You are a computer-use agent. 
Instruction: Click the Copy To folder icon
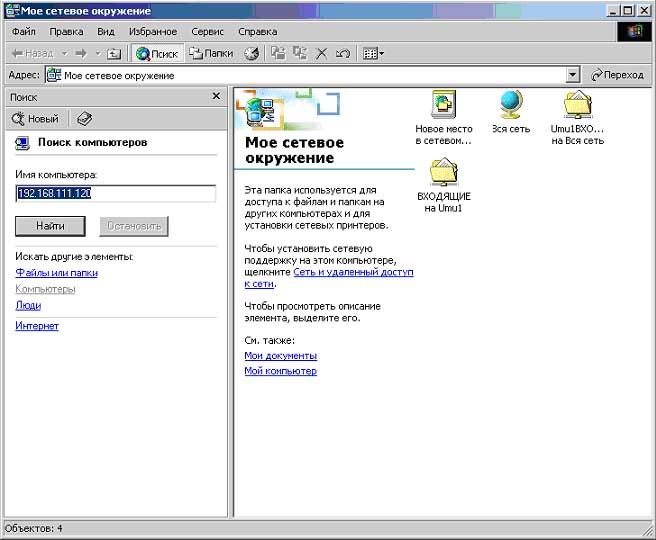point(300,54)
